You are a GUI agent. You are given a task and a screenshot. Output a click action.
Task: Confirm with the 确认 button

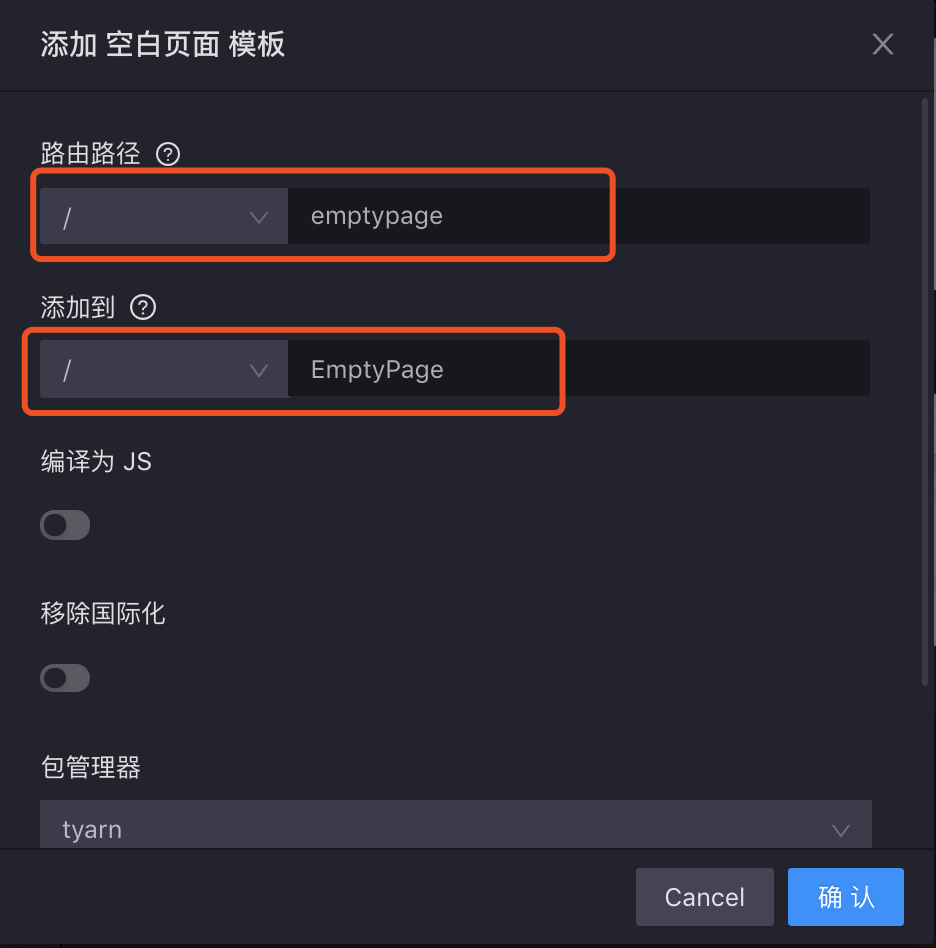tap(845, 897)
